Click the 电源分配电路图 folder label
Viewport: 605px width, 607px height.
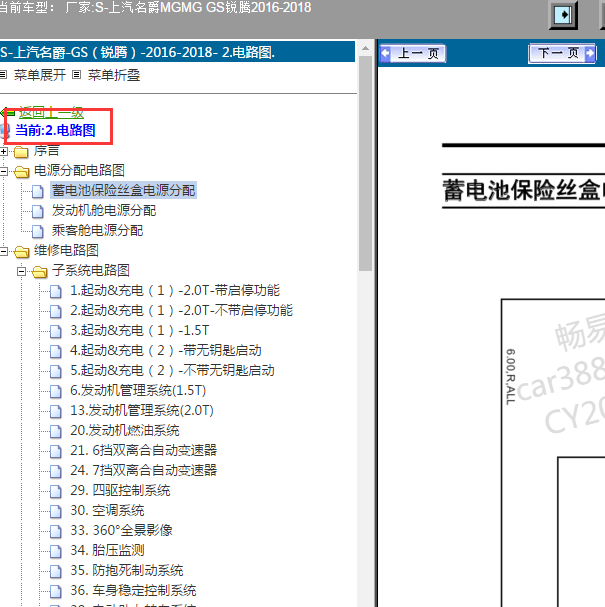click(79, 170)
